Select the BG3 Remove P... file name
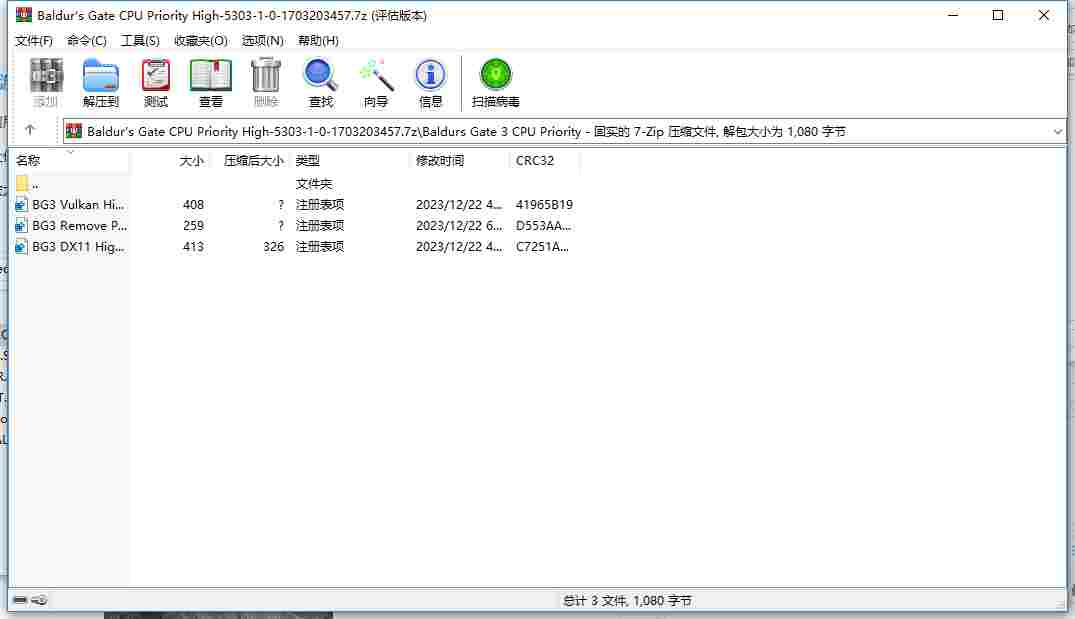The width and height of the screenshot is (1075, 619). click(x=80, y=226)
